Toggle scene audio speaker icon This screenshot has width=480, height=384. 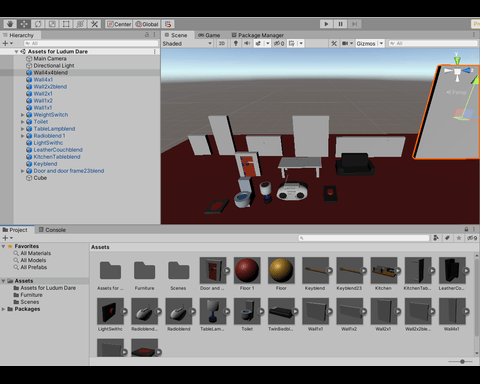pos(247,43)
